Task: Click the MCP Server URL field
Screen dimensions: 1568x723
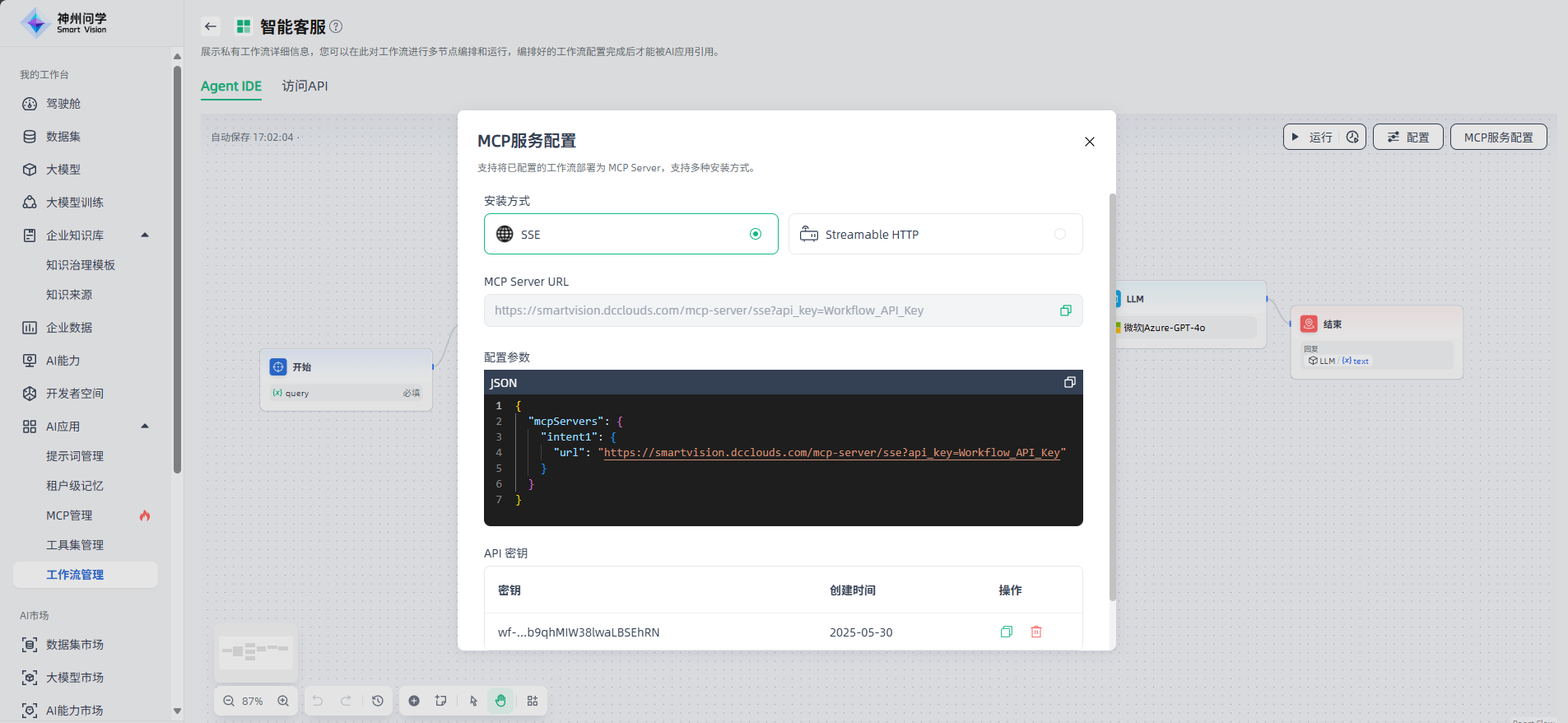Action: [783, 310]
